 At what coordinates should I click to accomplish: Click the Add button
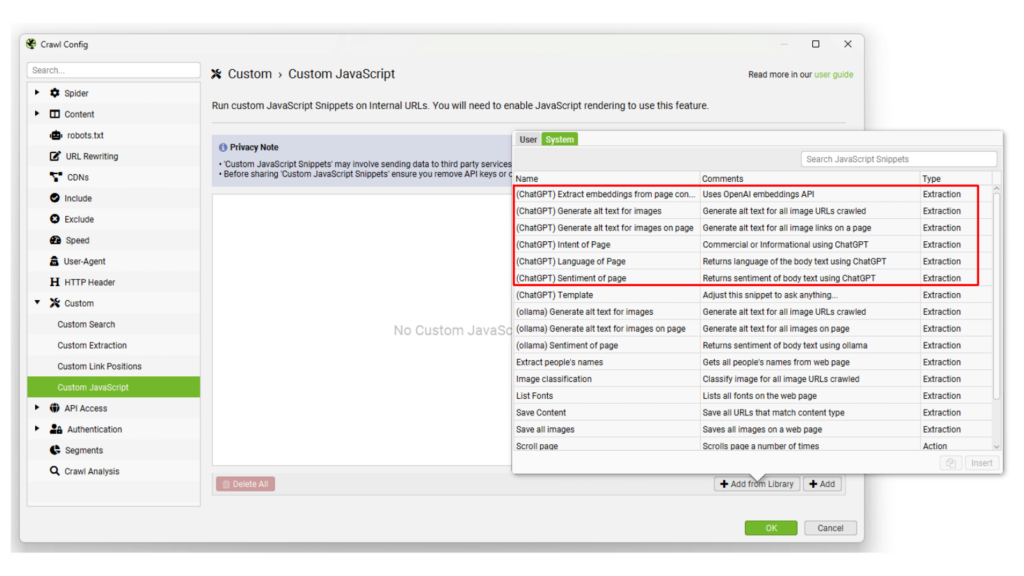(822, 484)
